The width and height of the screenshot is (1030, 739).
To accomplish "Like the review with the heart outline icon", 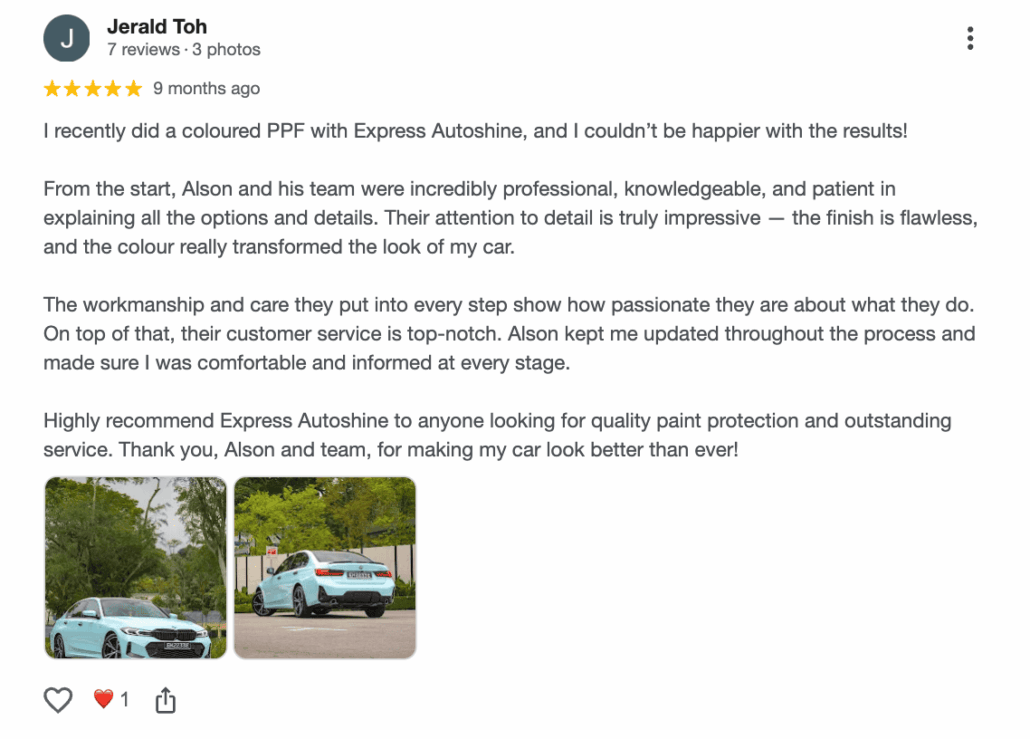I will [58, 700].
